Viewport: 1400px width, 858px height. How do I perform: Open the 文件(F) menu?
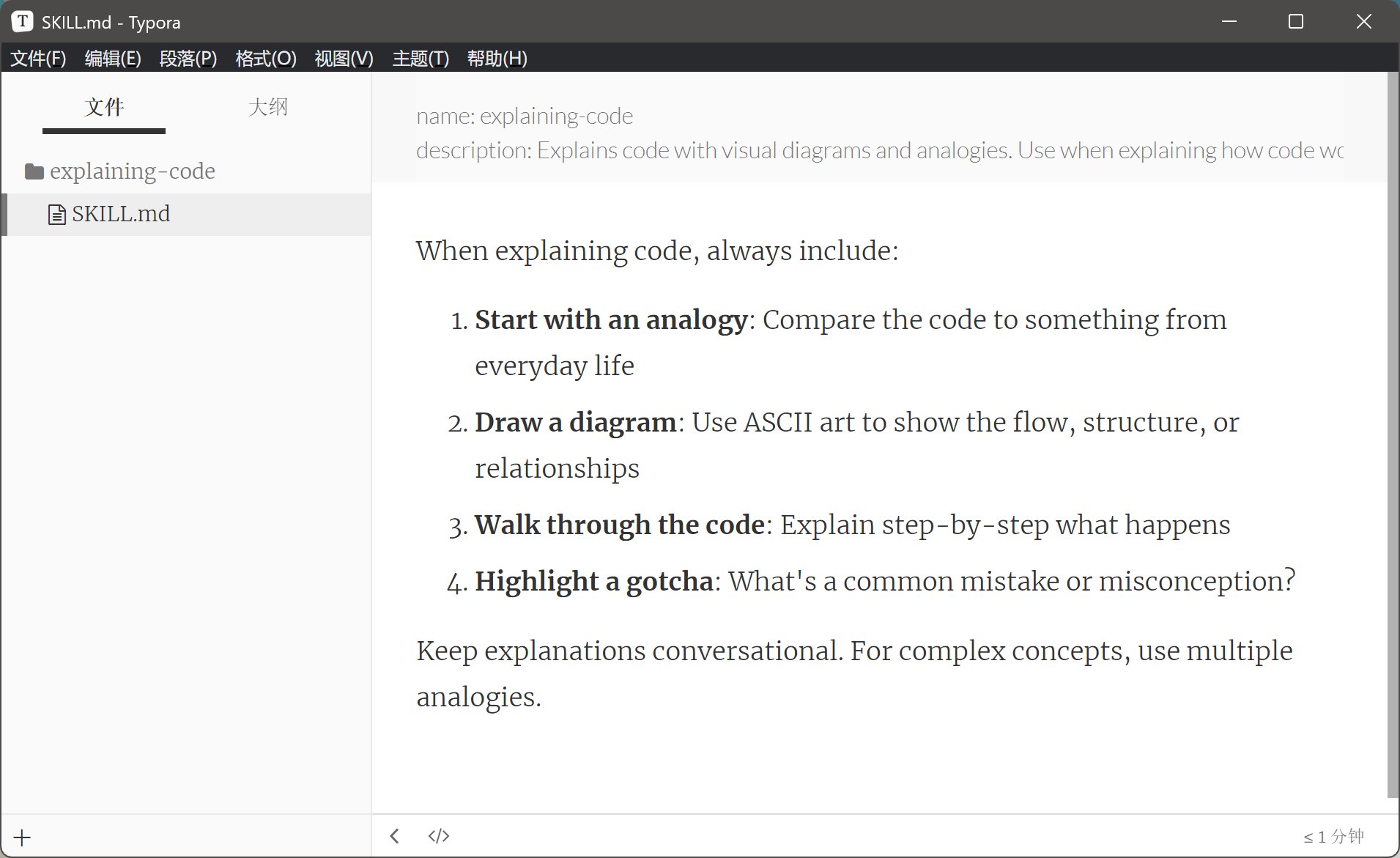[38, 59]
